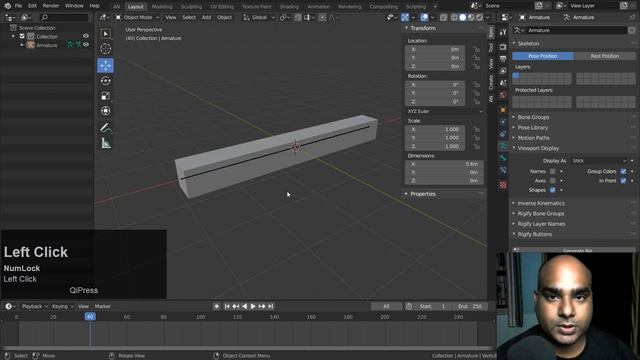Screen dimensions: 640x360
Task: Click the End frame field
Action: 469,306
